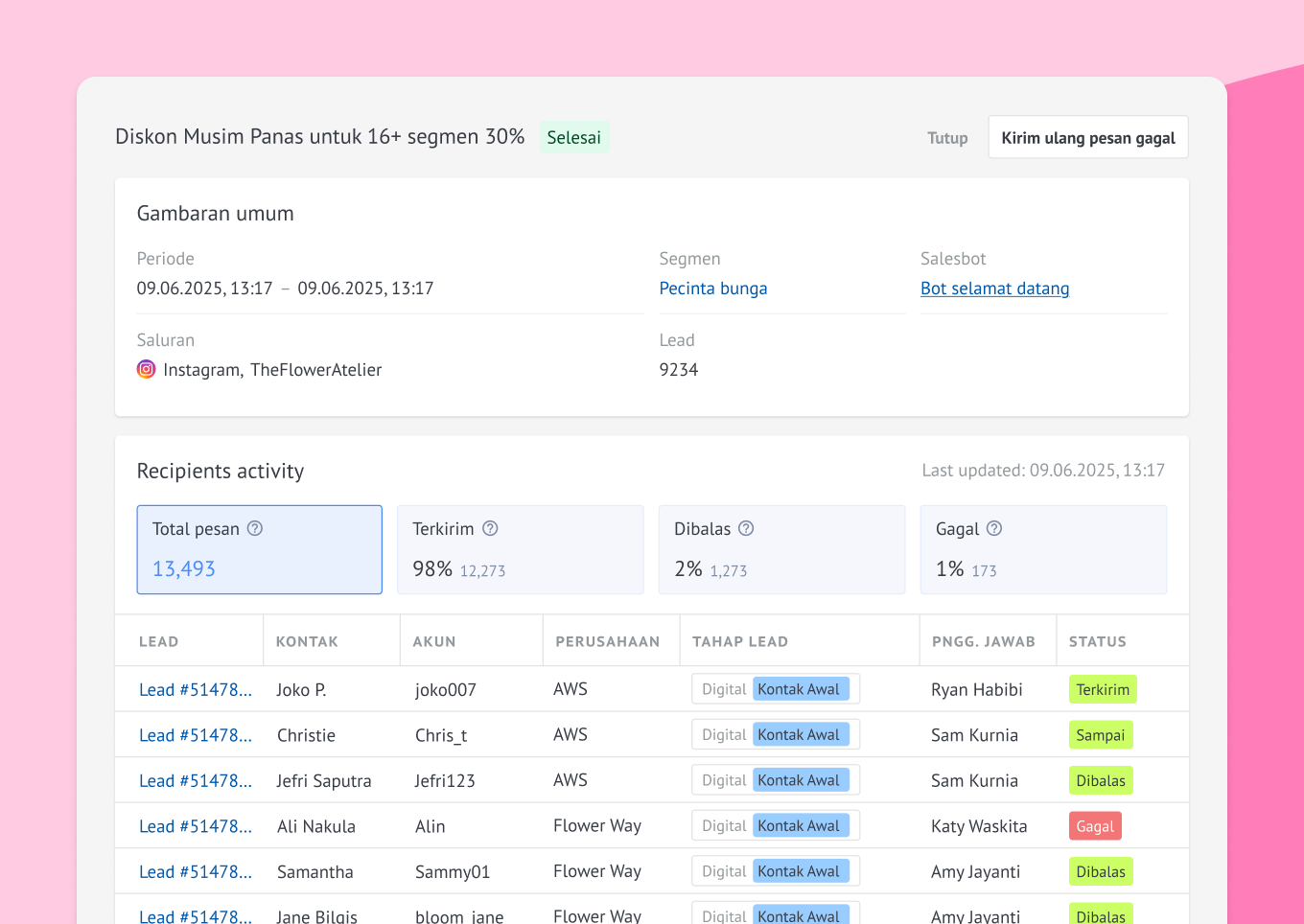Click help icon next to Total pesan
Screen dimensions: 1304x924
pos(255,528)
